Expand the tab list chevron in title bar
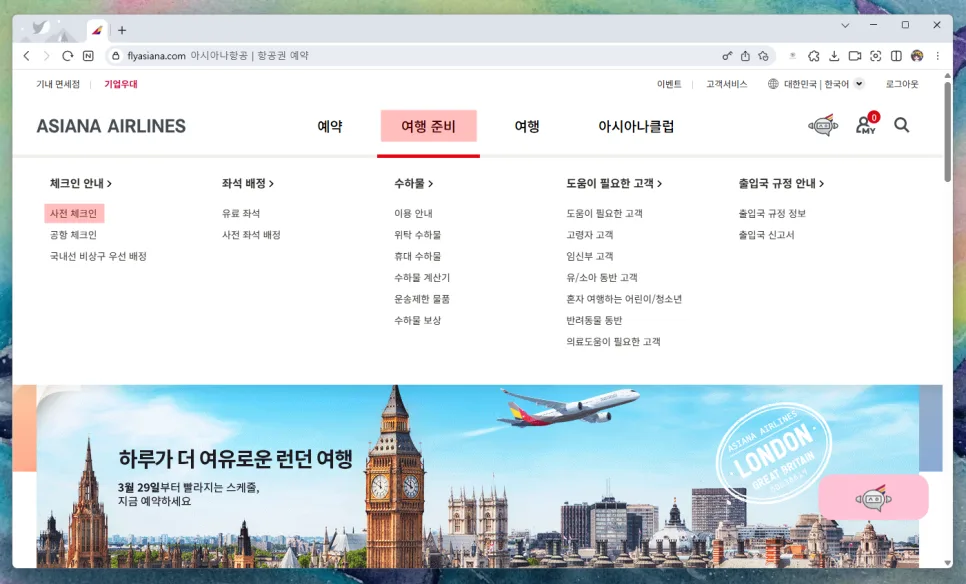Image resolution: width=966 pixels, height=584 pixels. pos(845,25)
